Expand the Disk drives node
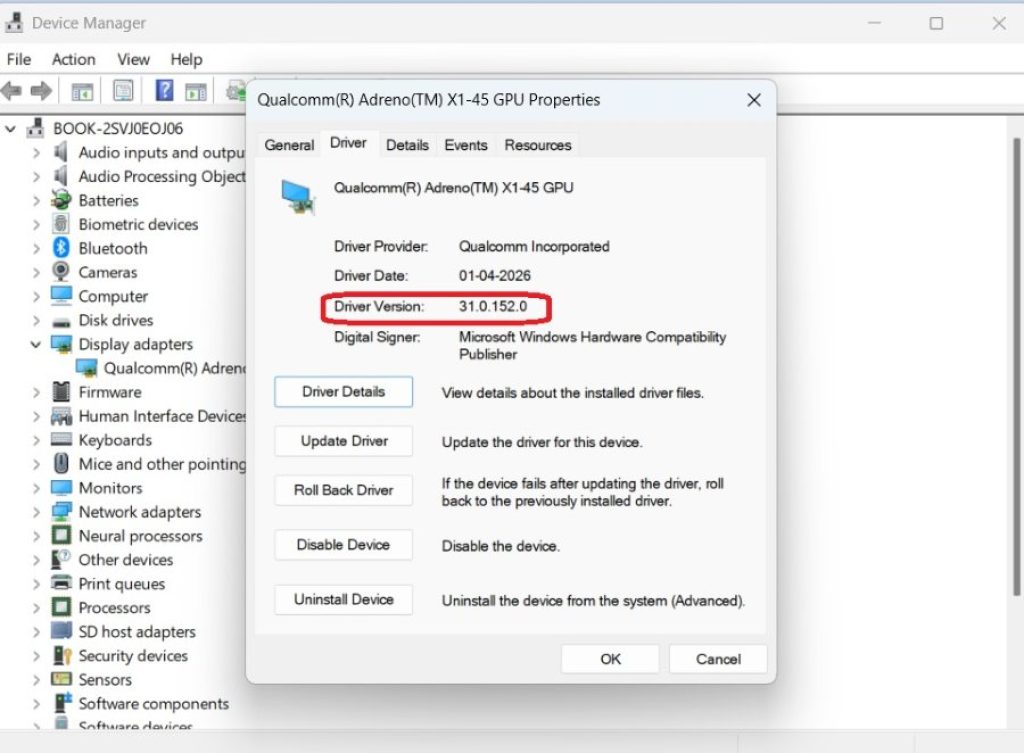This screenshot has width=1024, height=753. pyautogui.click(x=37, y=320)
